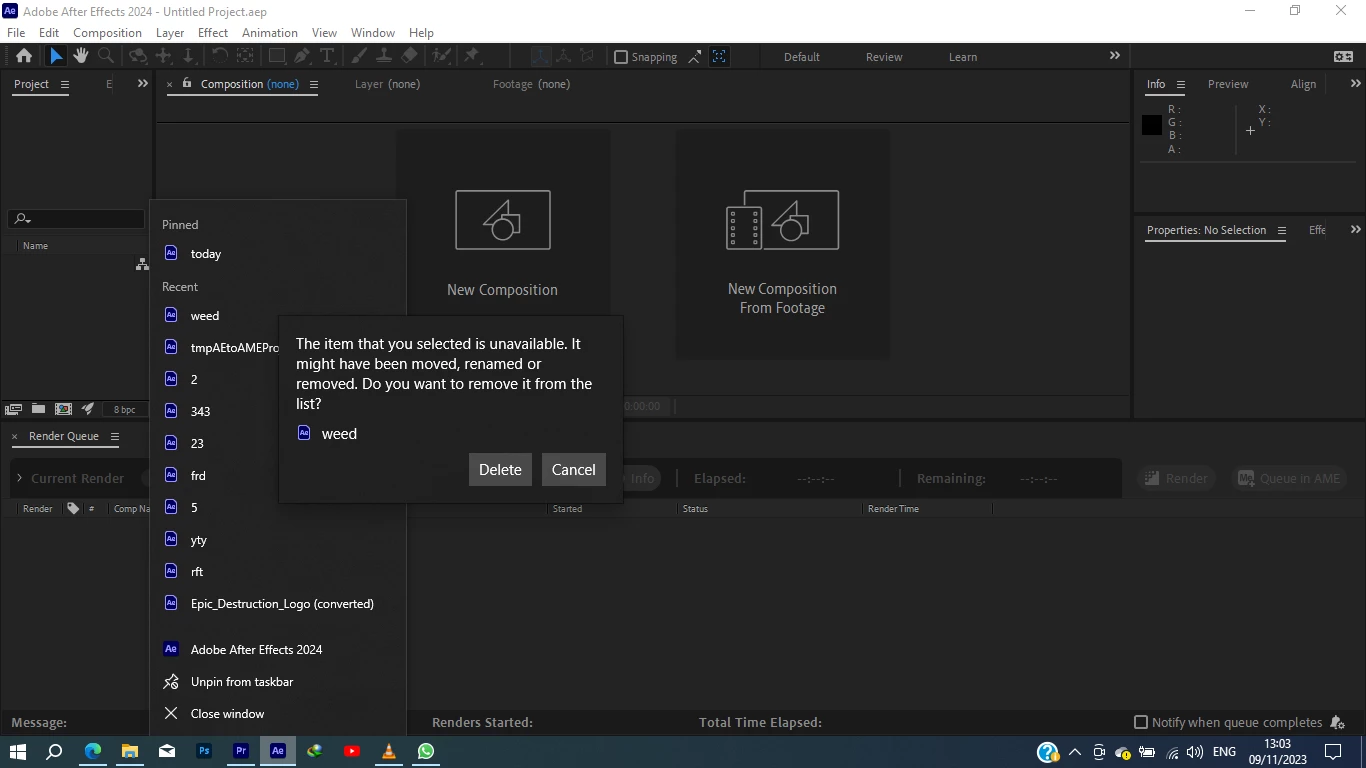Open the Properties panel menu

click(x=1282, y=231)
